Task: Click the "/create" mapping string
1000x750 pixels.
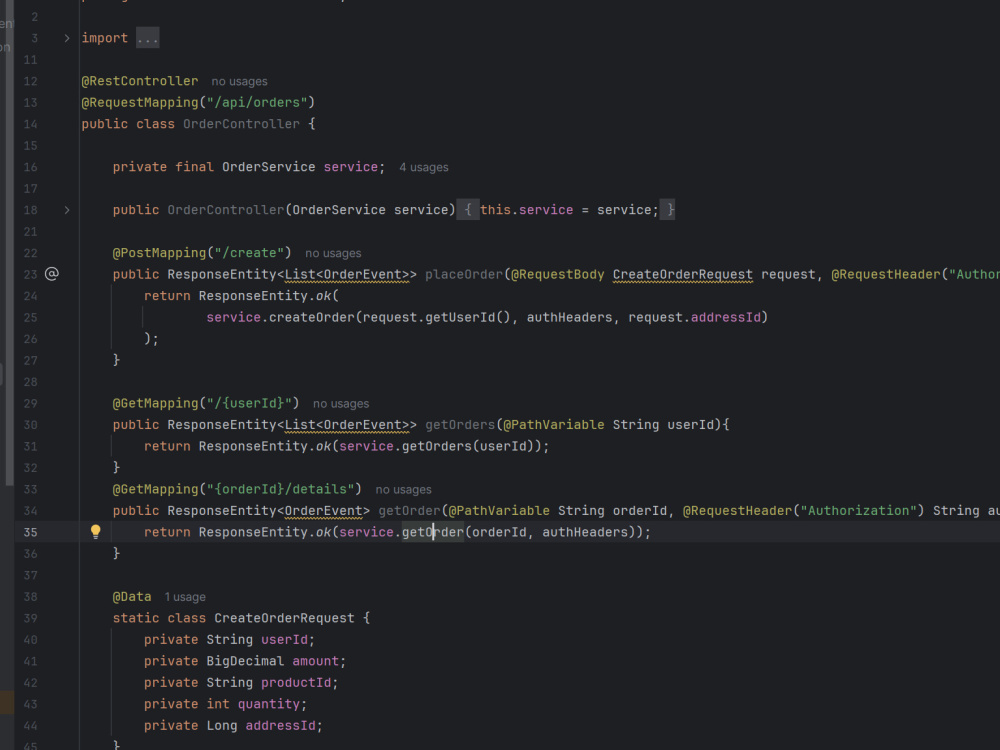Action: click(249, 253)
